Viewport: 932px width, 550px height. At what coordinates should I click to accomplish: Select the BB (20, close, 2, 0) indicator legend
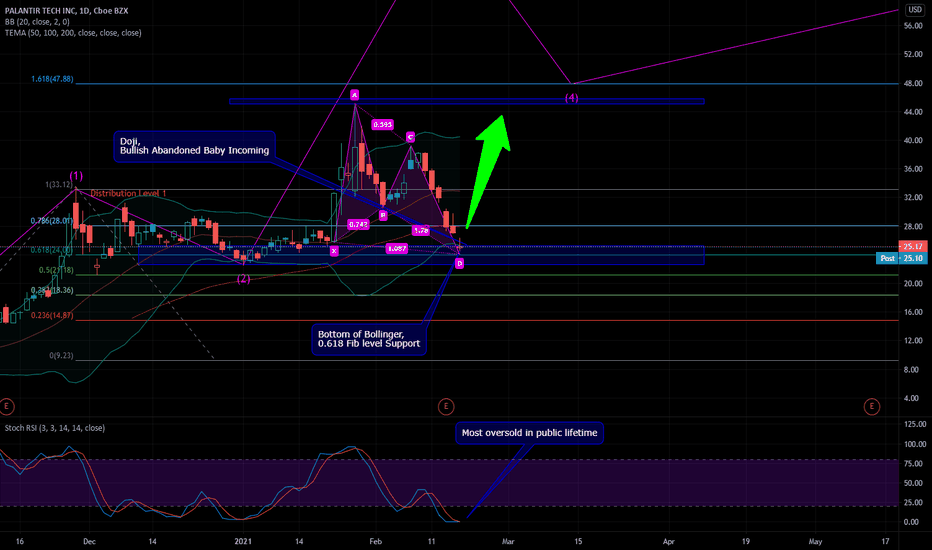(x=37, y=22)
